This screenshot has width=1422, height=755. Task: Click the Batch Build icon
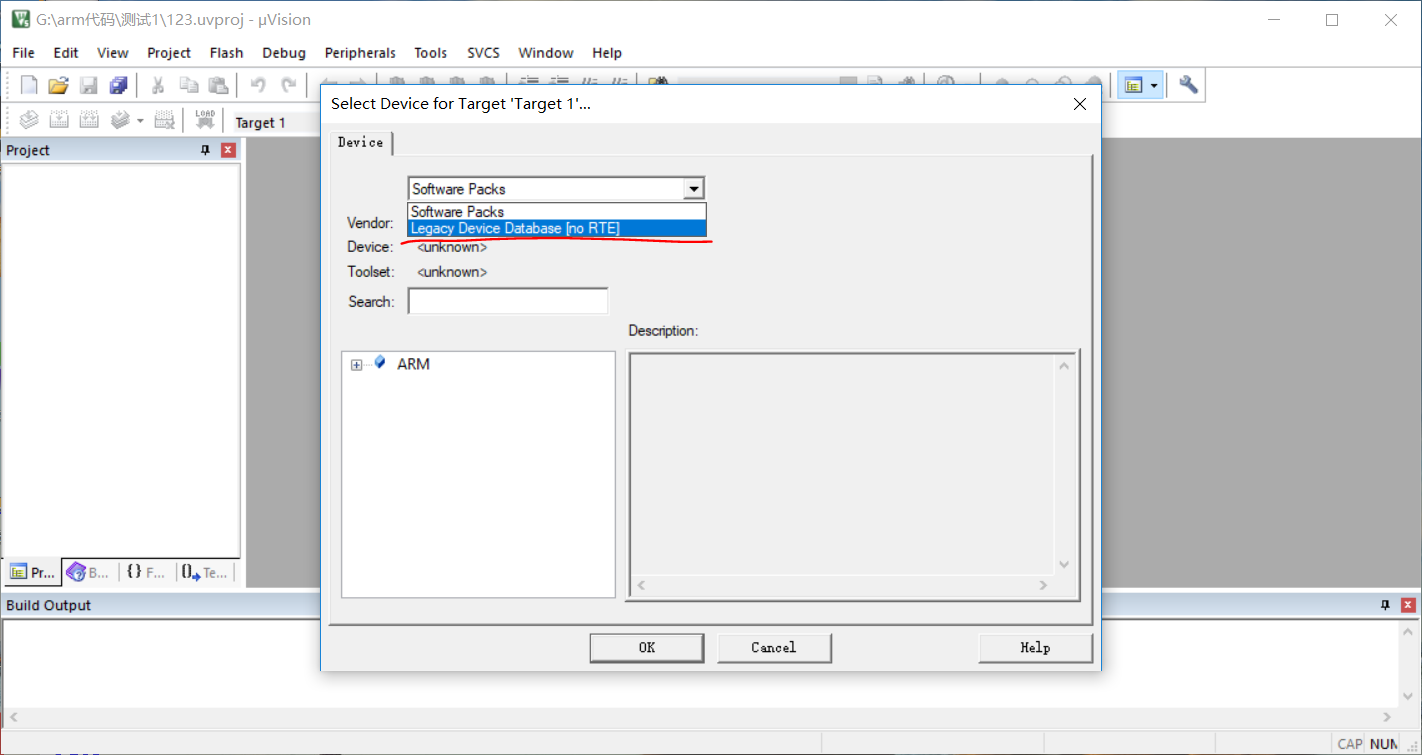120,120
